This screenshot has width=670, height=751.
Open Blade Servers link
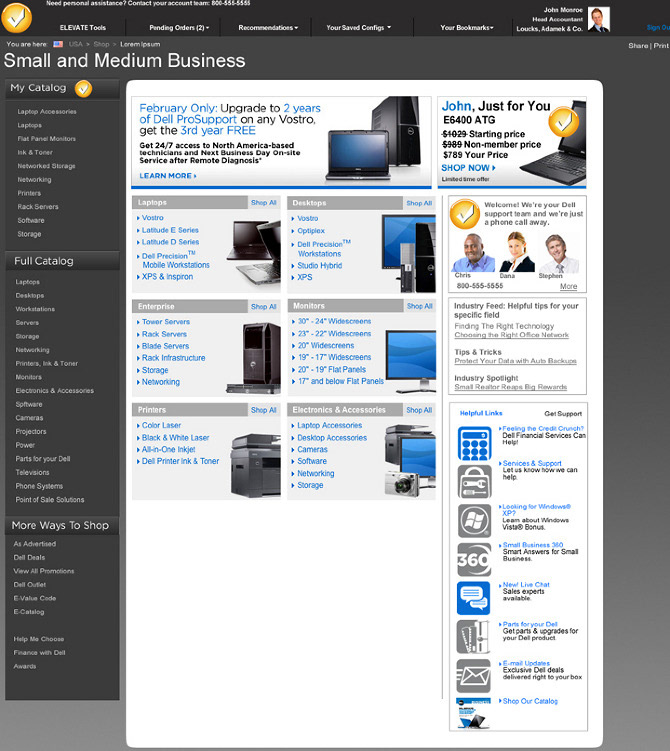tap(165, 346)
